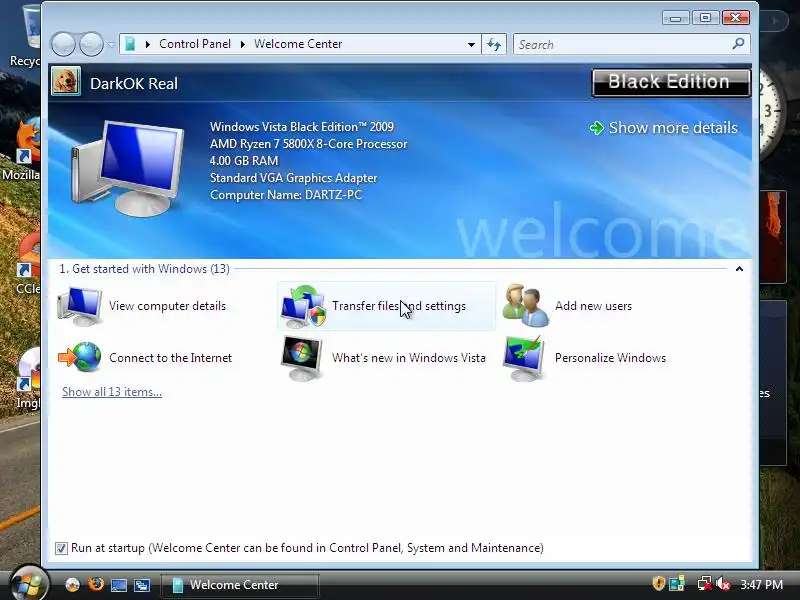
Task: Click the network status tray icon
Action: (x=705, y=584)
